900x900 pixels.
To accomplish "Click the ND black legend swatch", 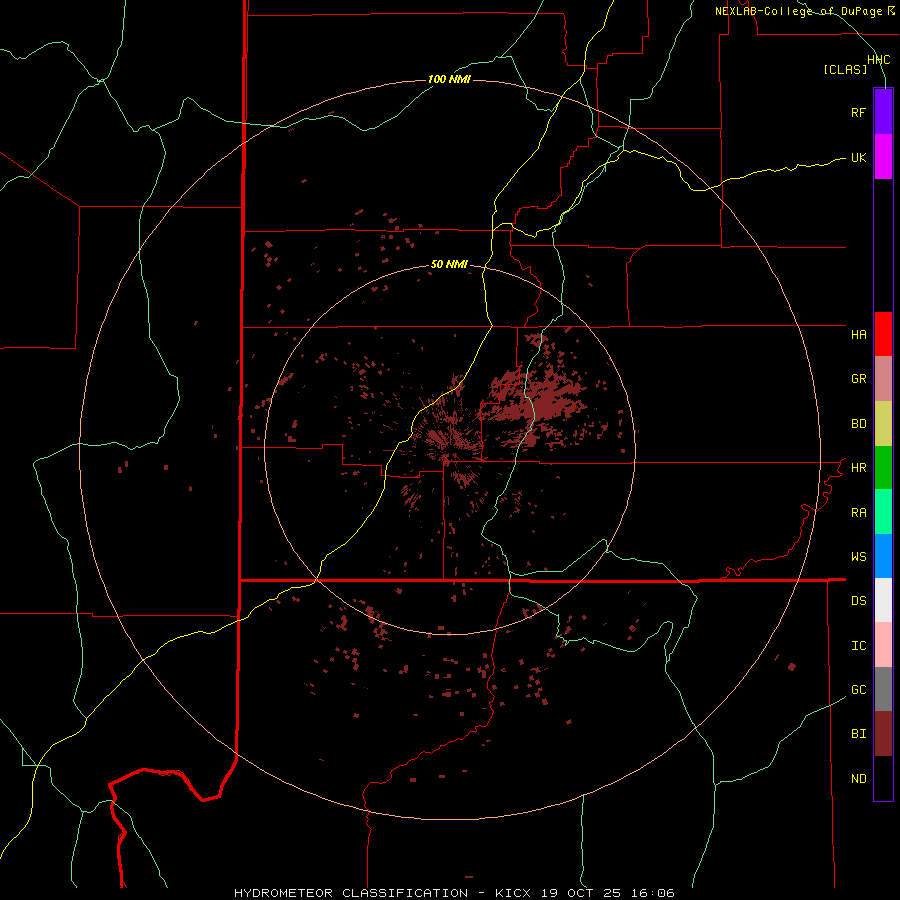I will (x=883, y=778).
